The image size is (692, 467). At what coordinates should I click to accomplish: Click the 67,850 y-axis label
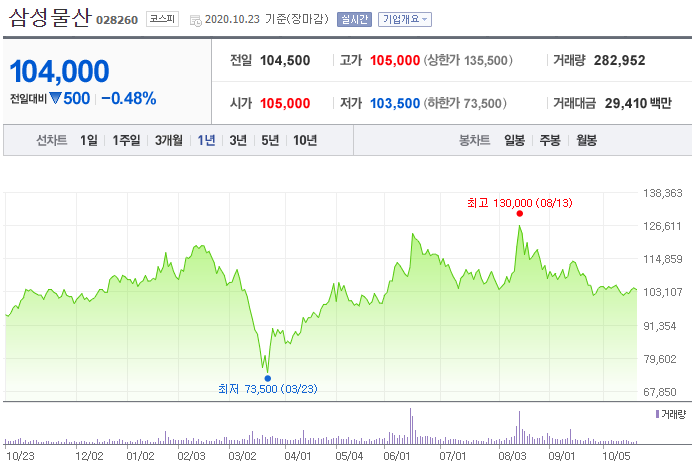(x=660, y=392)
